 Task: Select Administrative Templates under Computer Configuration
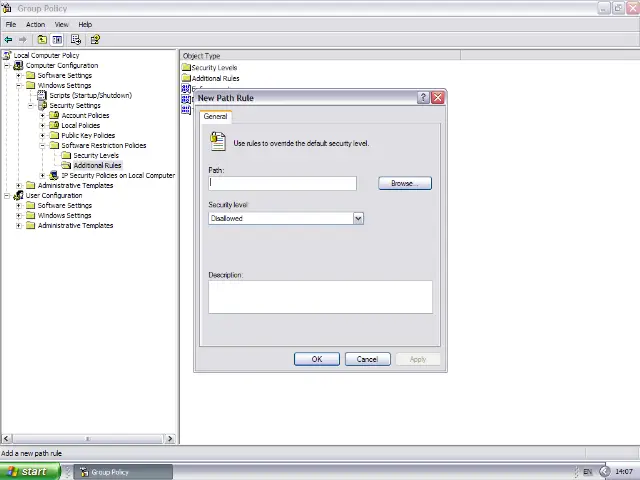[x=76, y=185]
